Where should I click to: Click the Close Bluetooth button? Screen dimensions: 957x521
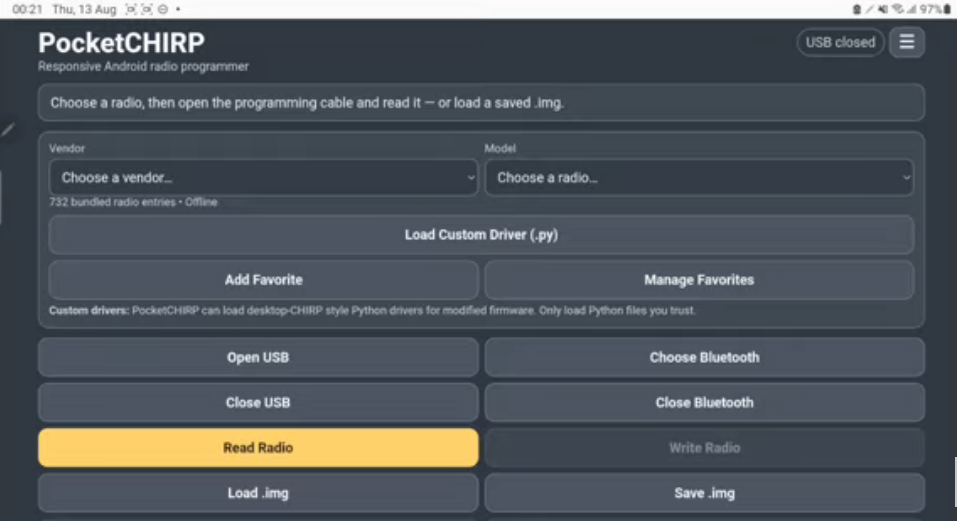coord(704,403)
